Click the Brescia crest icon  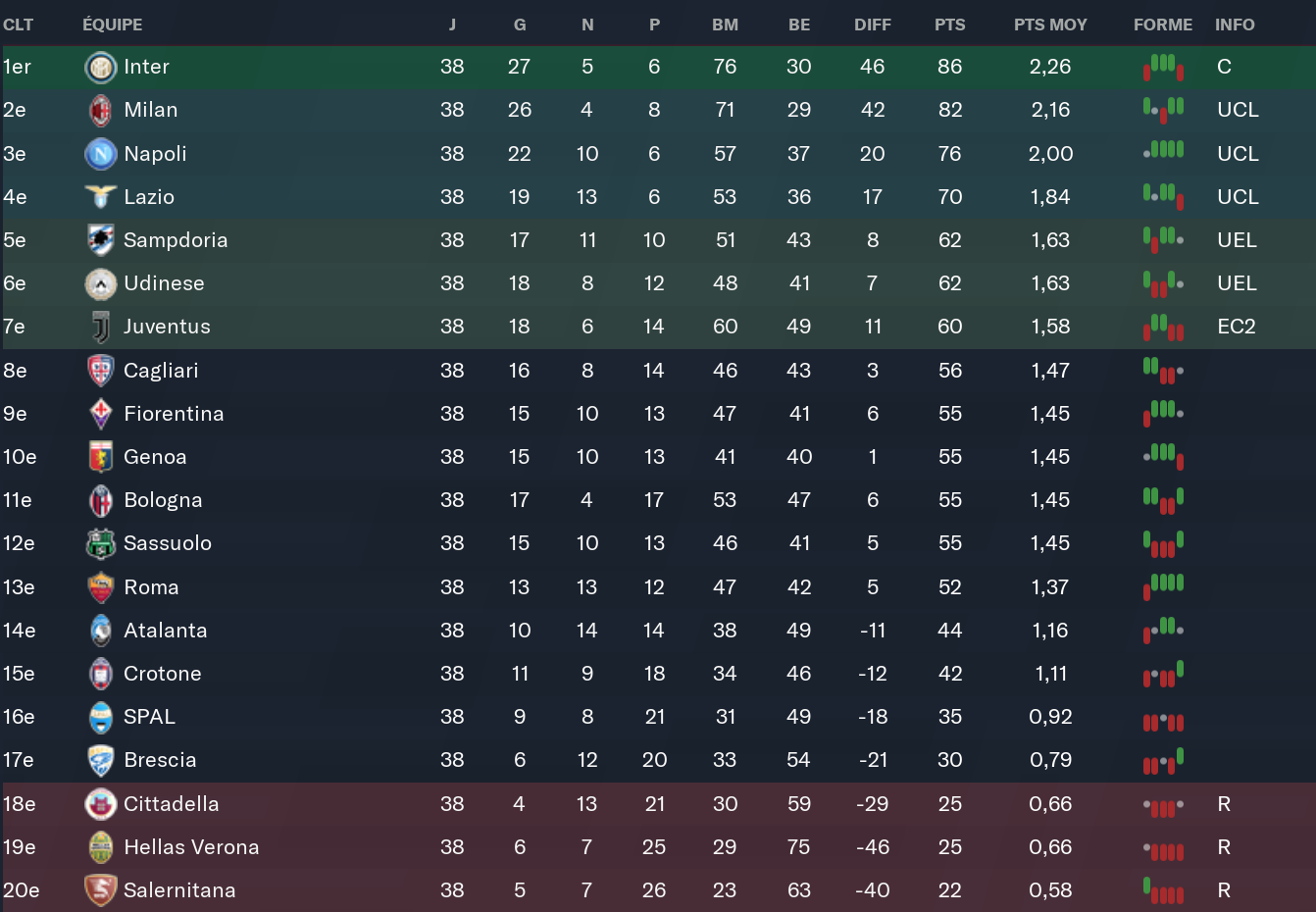coord(101,760)
